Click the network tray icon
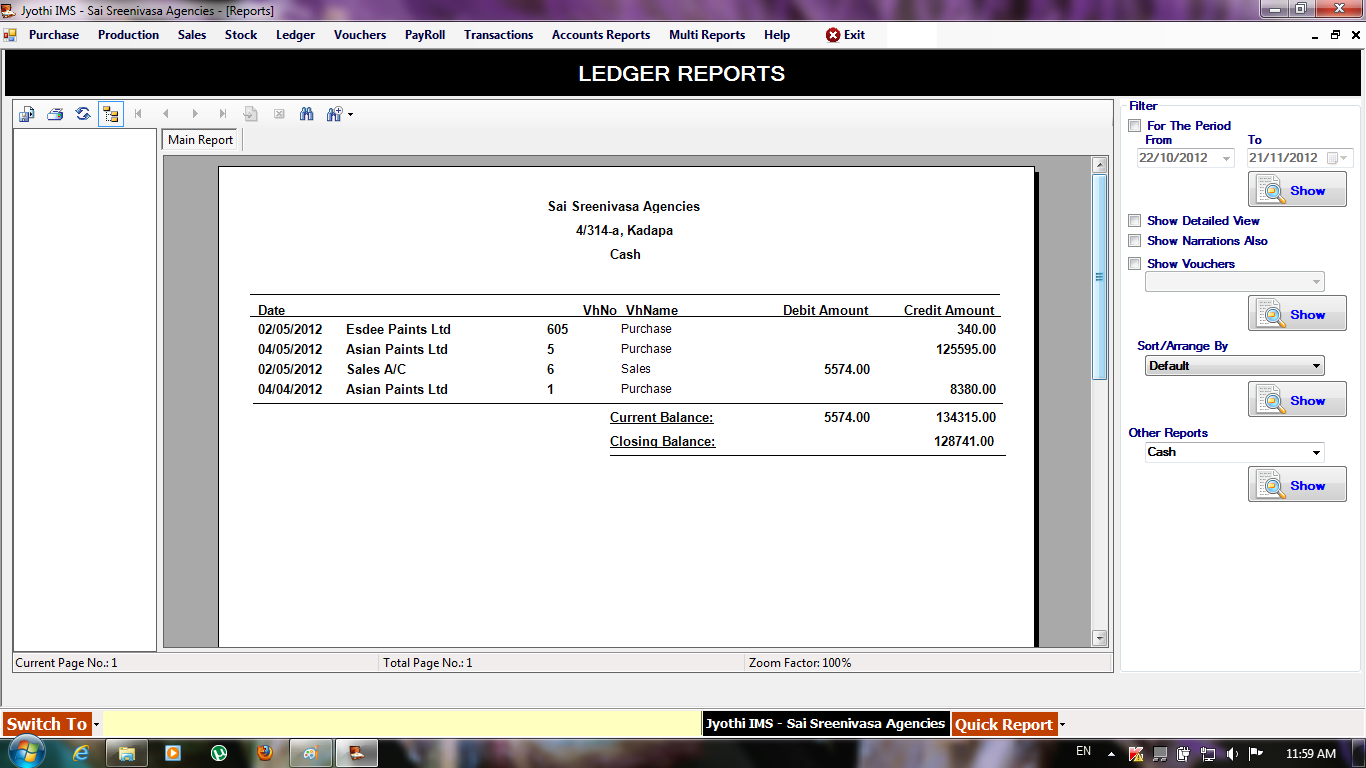Screen dimensions: 1366x768 click(1208, 753)
